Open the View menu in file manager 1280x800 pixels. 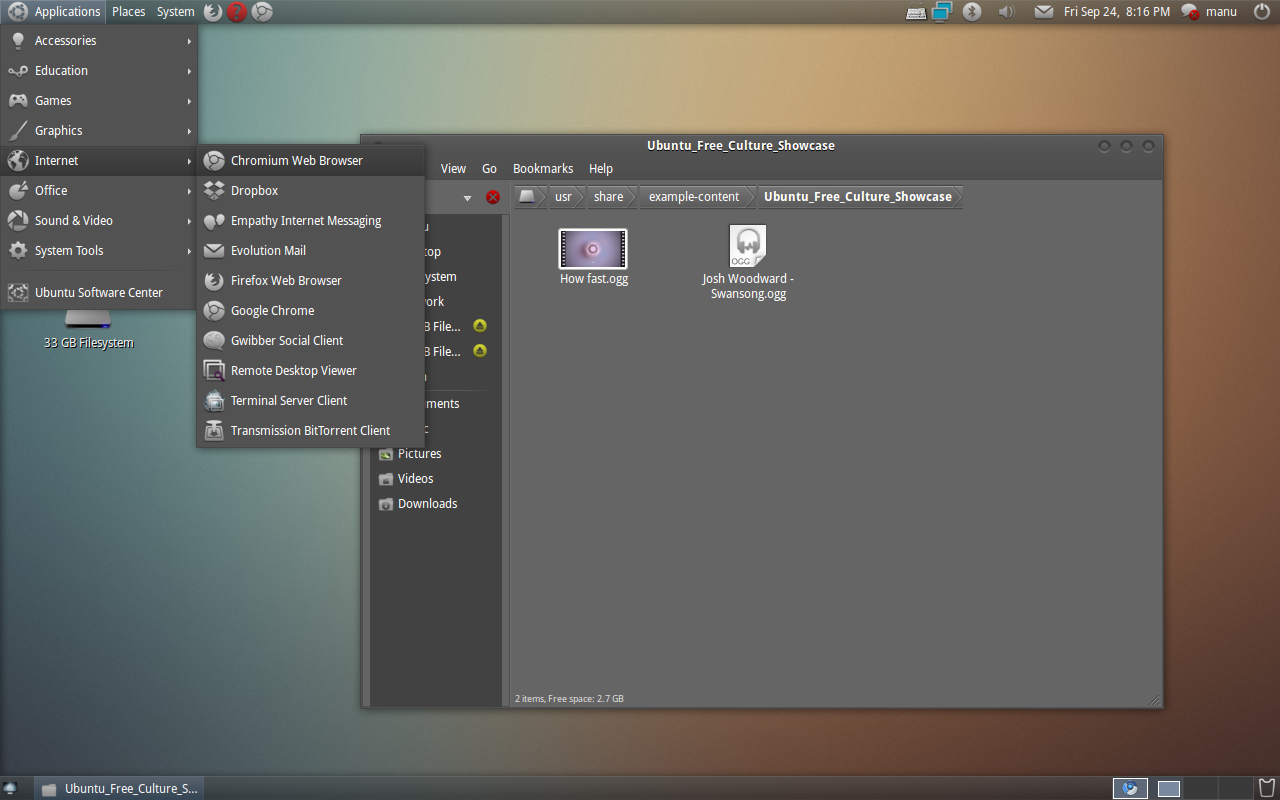[453, 169]
